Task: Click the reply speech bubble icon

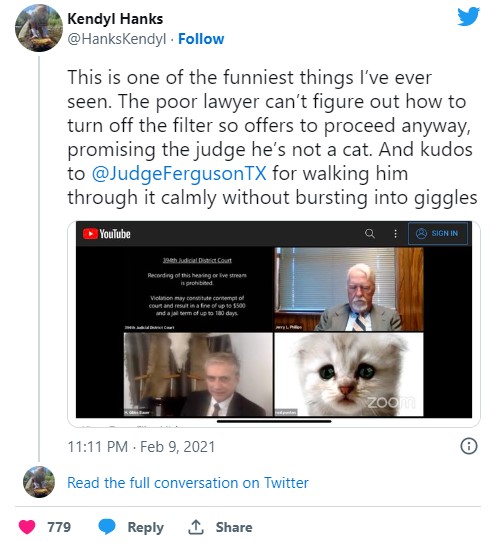Action: (x=107, y=527)
